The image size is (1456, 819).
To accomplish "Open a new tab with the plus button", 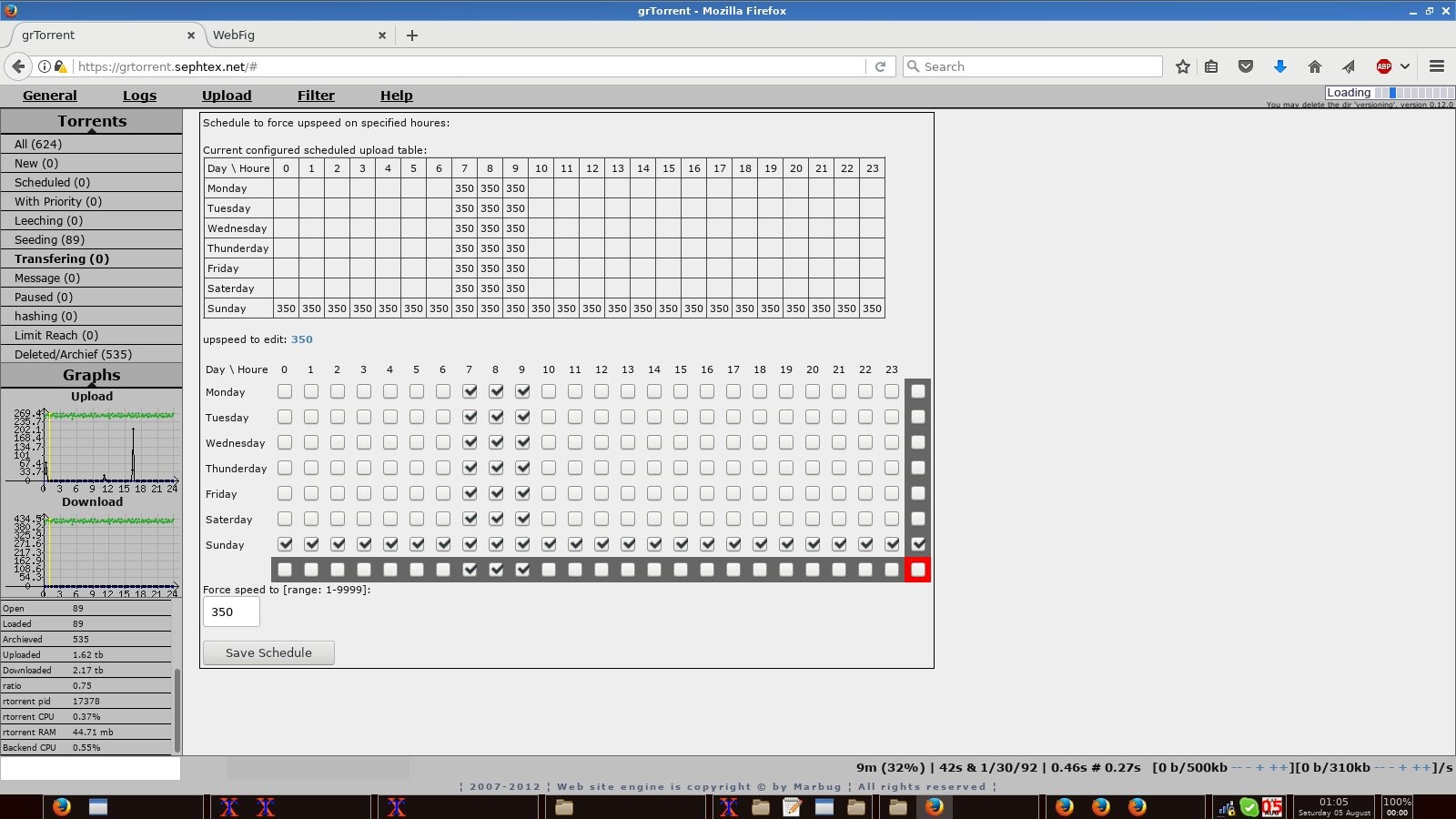I will pos(412,35).
